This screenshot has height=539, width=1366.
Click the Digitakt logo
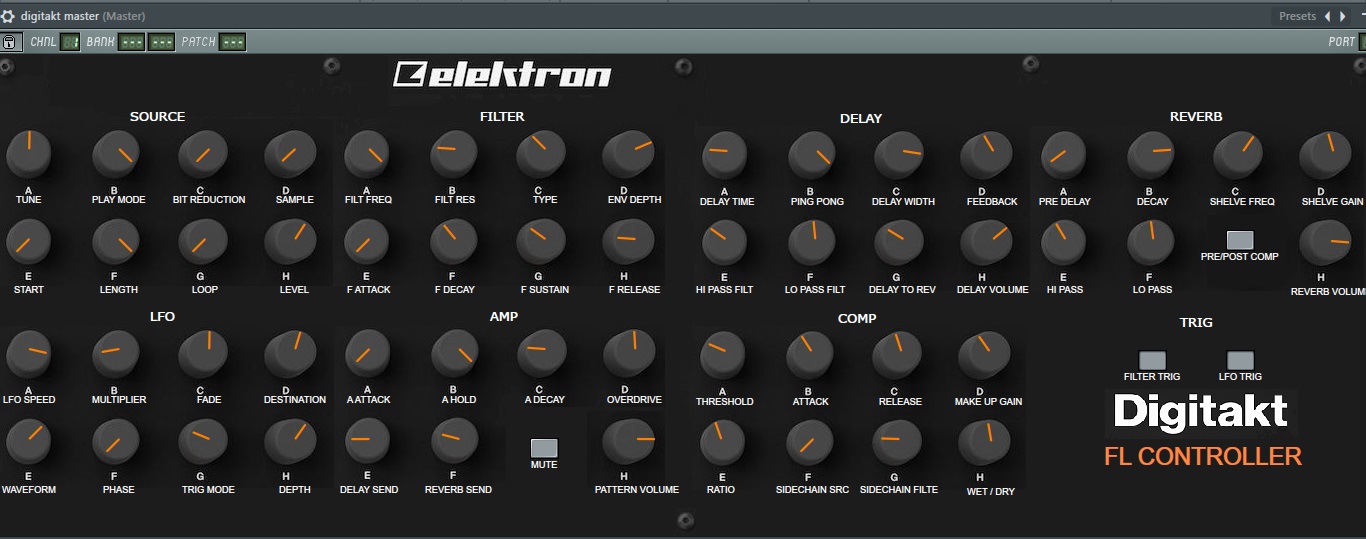pyautogui.click(x=1200, y=412)
